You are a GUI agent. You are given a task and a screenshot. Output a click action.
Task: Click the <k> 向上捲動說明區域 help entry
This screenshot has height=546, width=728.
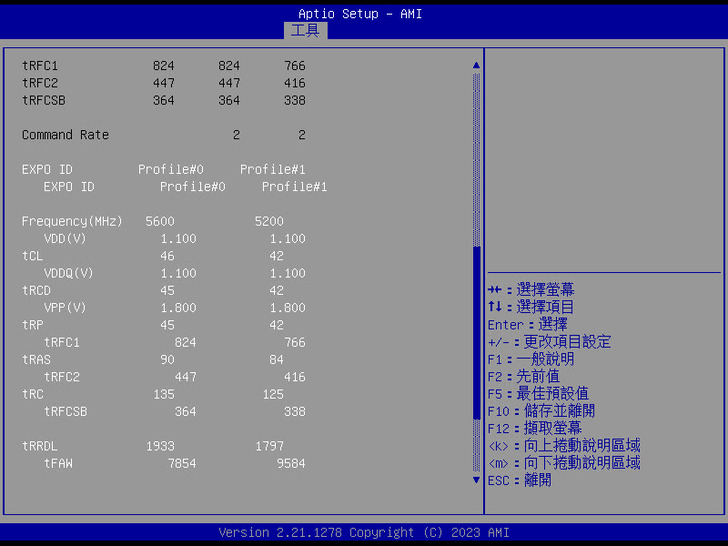[x=564, y=446]
